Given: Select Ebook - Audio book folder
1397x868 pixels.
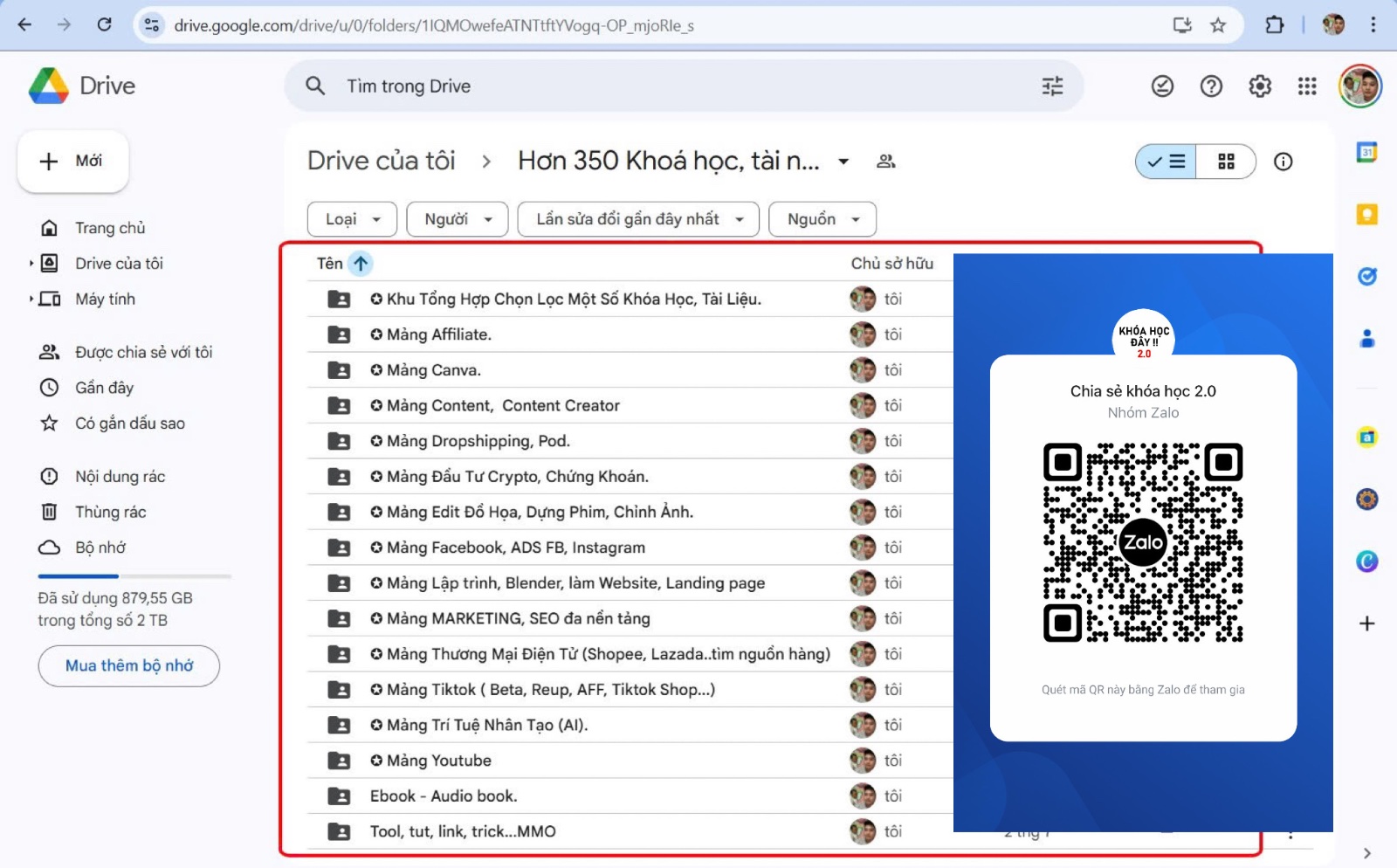Looking at the screenshot, I should click(629, 796).
